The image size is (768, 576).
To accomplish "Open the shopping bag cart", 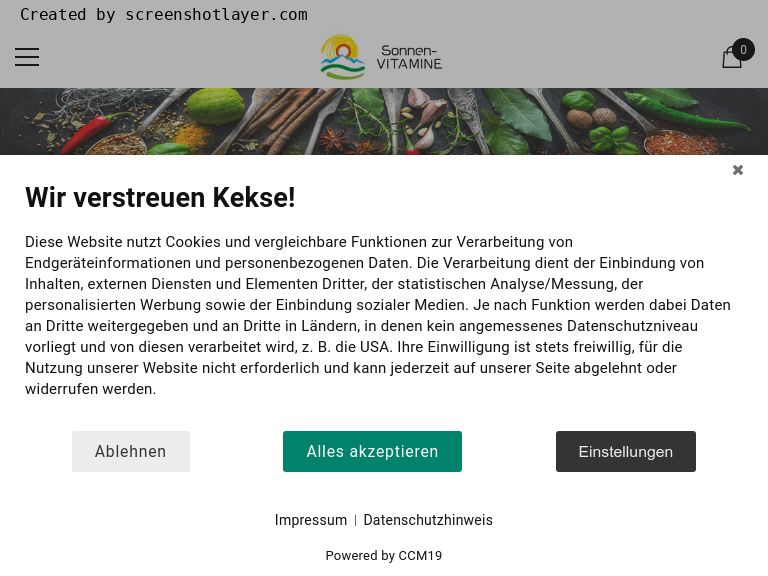I will pos(732,57).
